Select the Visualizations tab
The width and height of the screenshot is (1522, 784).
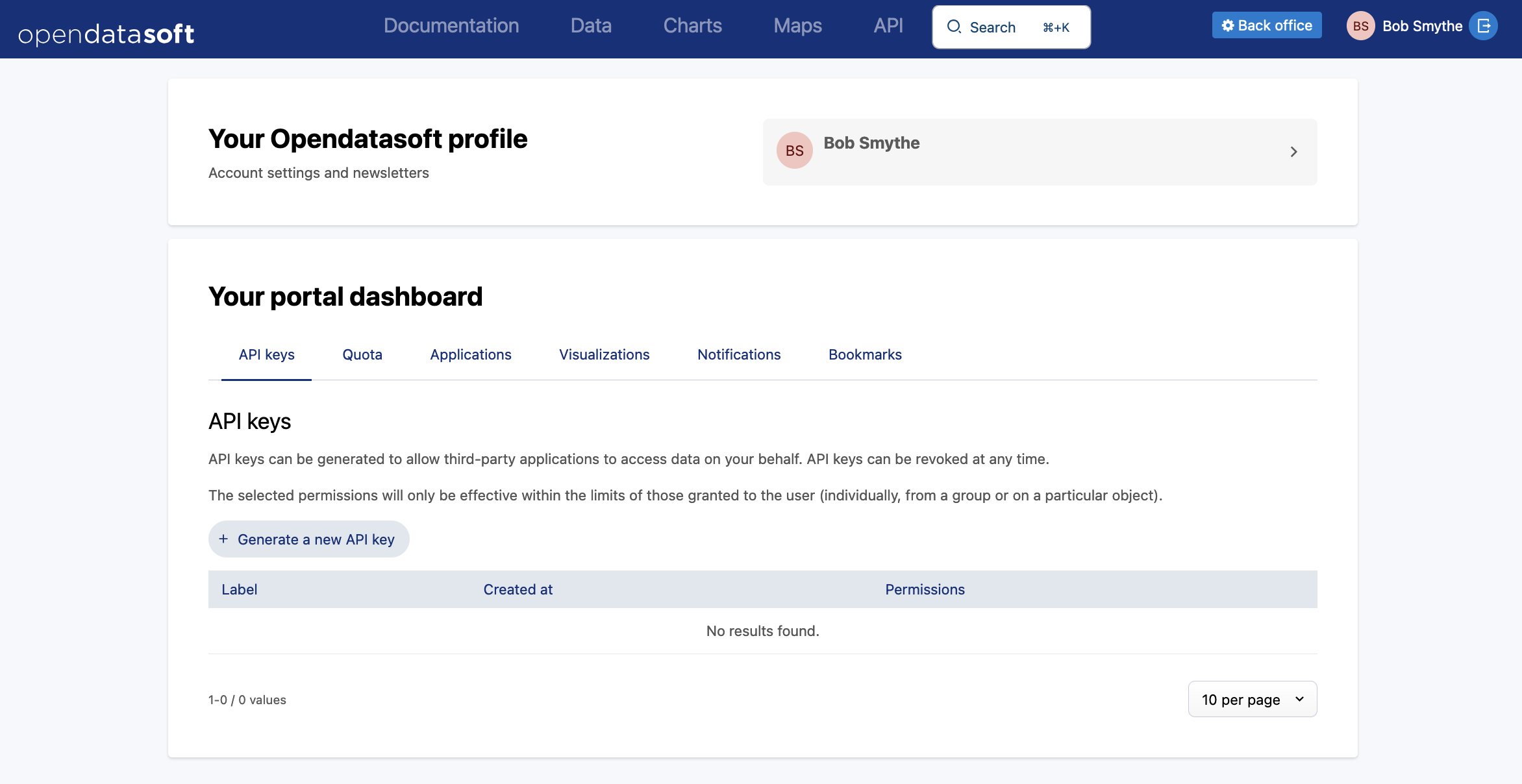[x=604, y=355]
